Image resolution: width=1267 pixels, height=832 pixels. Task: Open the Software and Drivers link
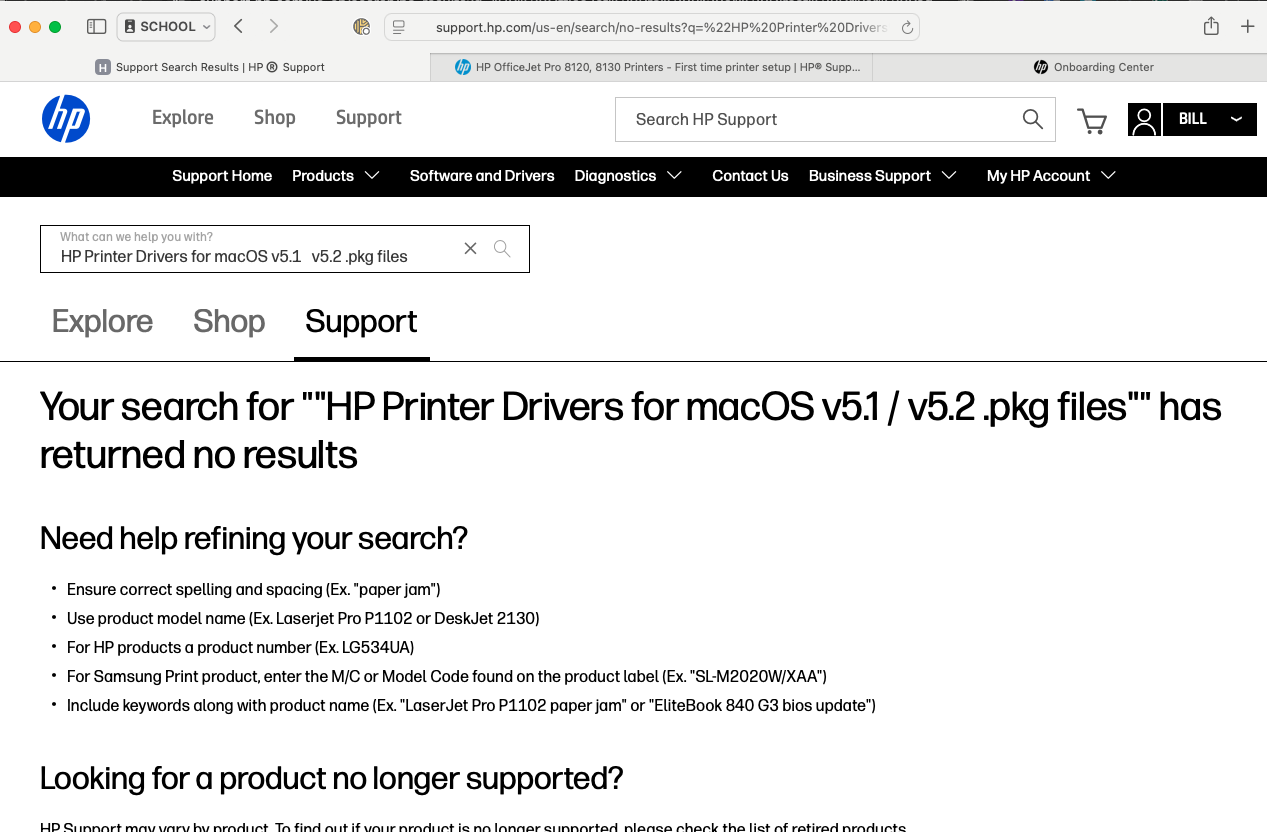(482, 176)
